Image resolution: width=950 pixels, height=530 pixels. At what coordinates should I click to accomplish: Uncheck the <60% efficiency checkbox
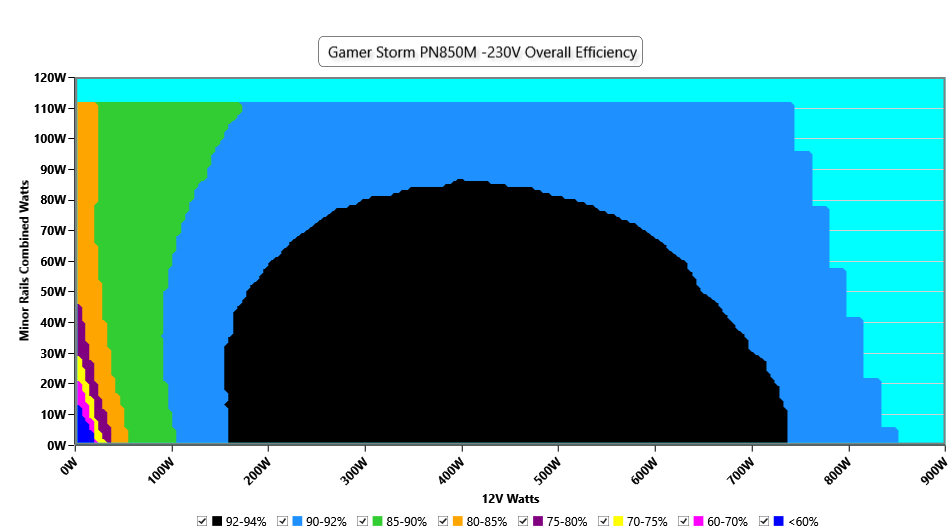pos(765,521)
